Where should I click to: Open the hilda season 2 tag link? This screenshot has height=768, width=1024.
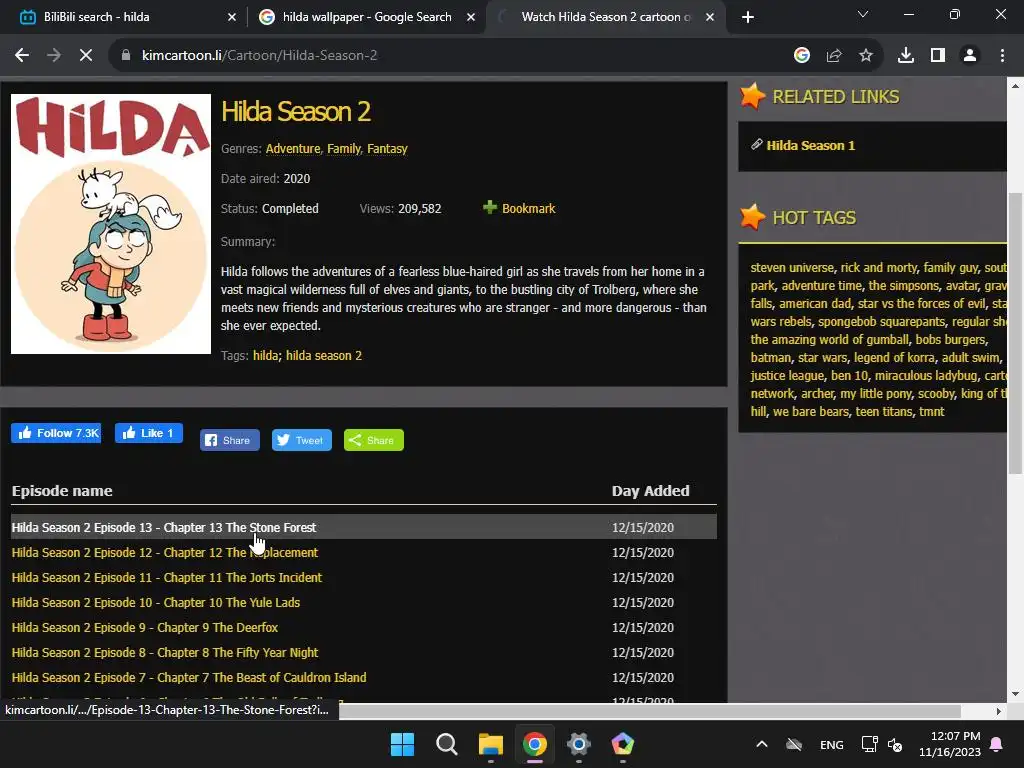pyautogui.click(x=324, y=356)
